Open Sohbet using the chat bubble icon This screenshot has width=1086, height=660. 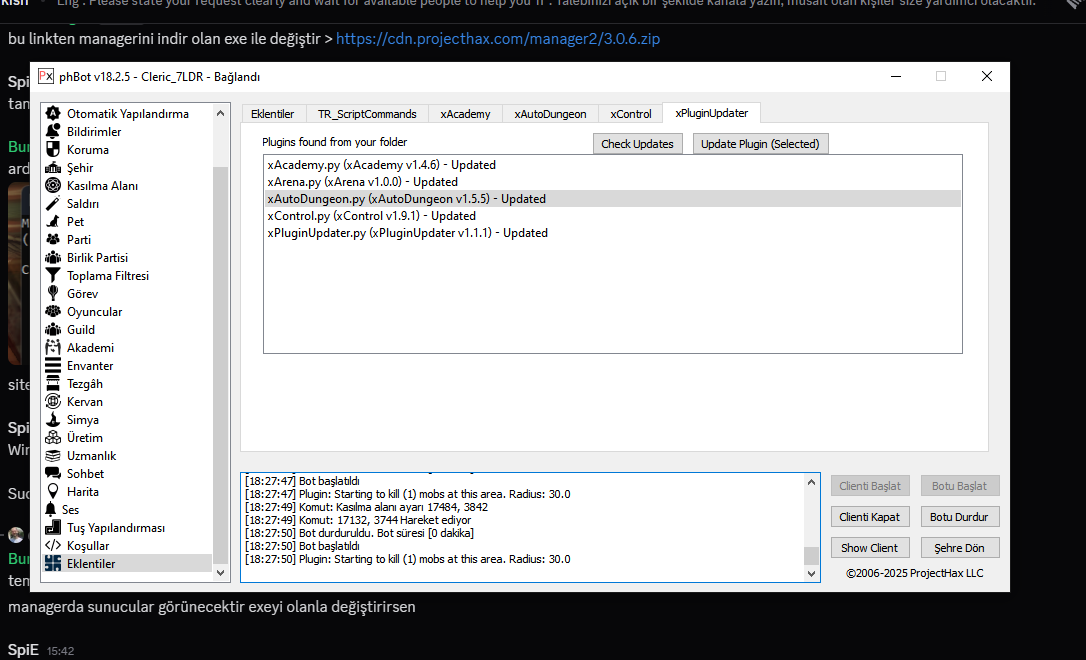pyautogui.click(x=53, y=474)
